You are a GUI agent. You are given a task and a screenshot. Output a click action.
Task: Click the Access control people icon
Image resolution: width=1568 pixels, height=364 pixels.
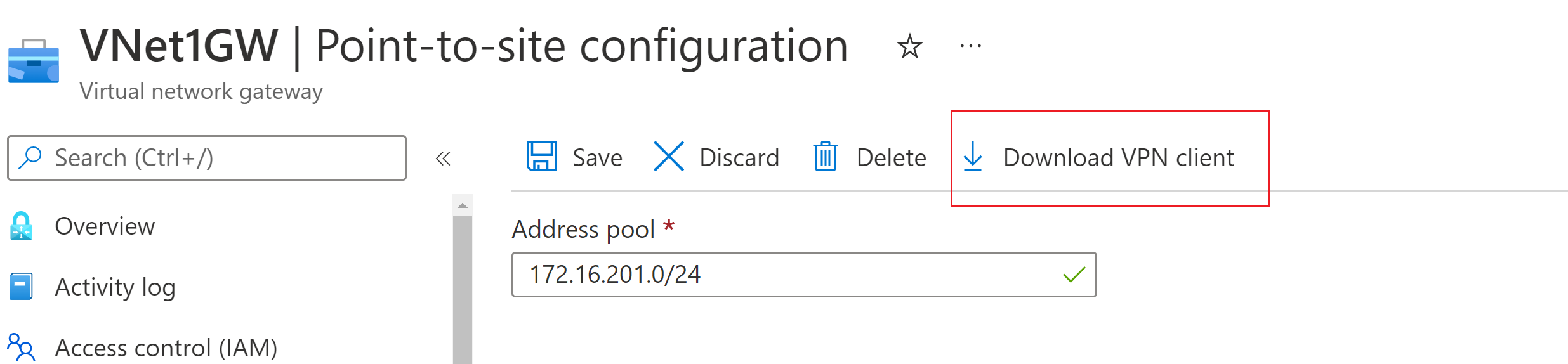[x=21, y=348]
